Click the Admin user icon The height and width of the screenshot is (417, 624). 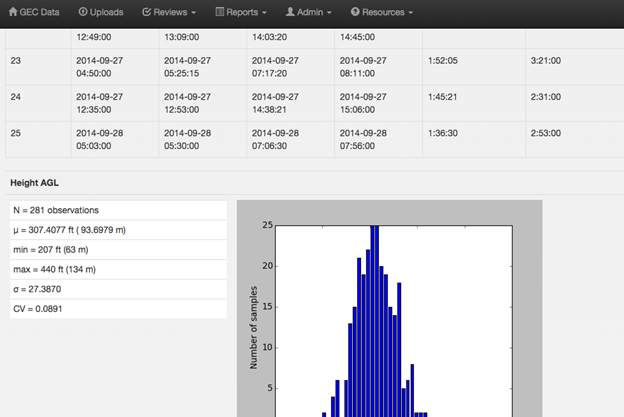290,12
